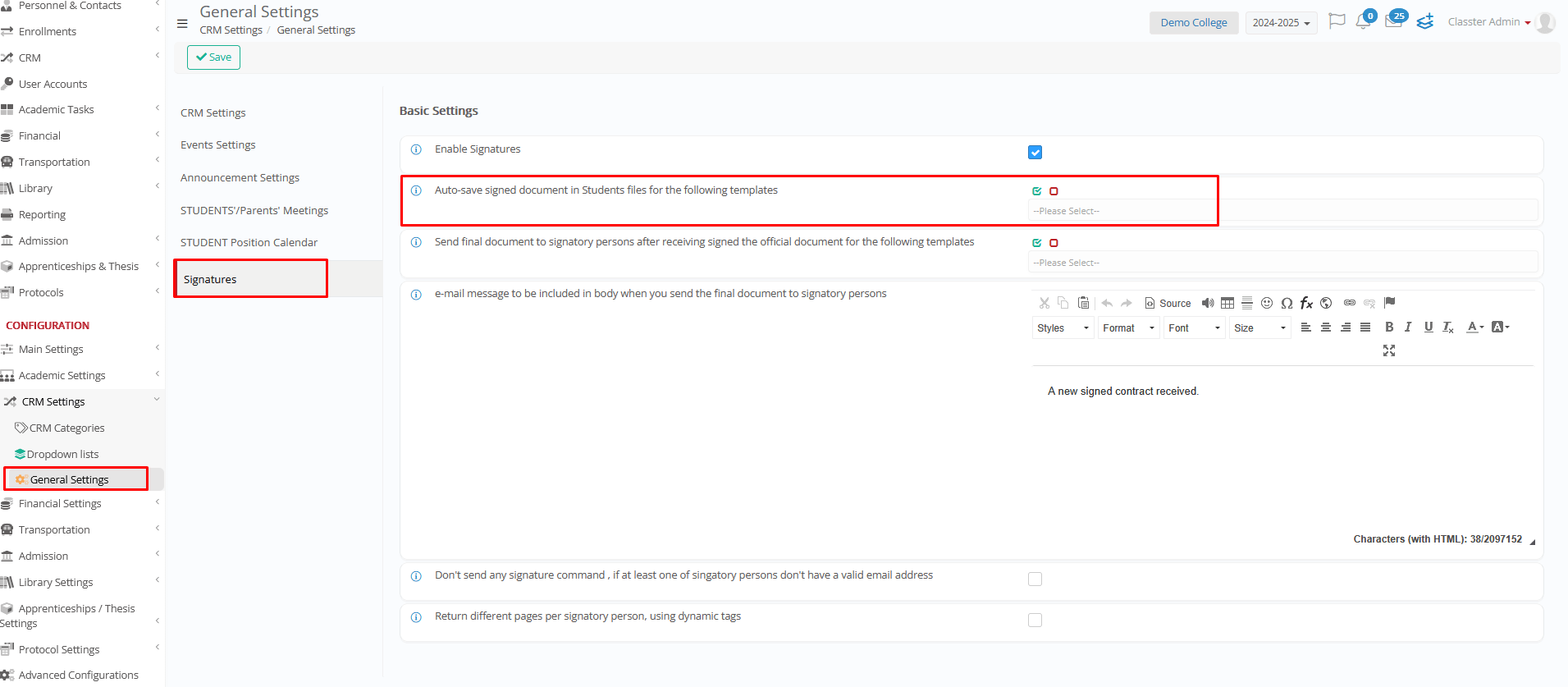The width and height of the screenshot is (1568, 687).
Task: Insert special character omega icon
Action: click(x=1287, y=303)
